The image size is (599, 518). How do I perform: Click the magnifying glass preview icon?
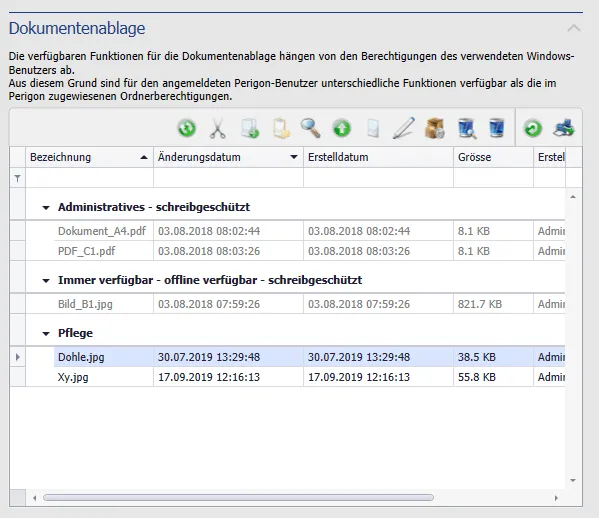pos(310,128)
